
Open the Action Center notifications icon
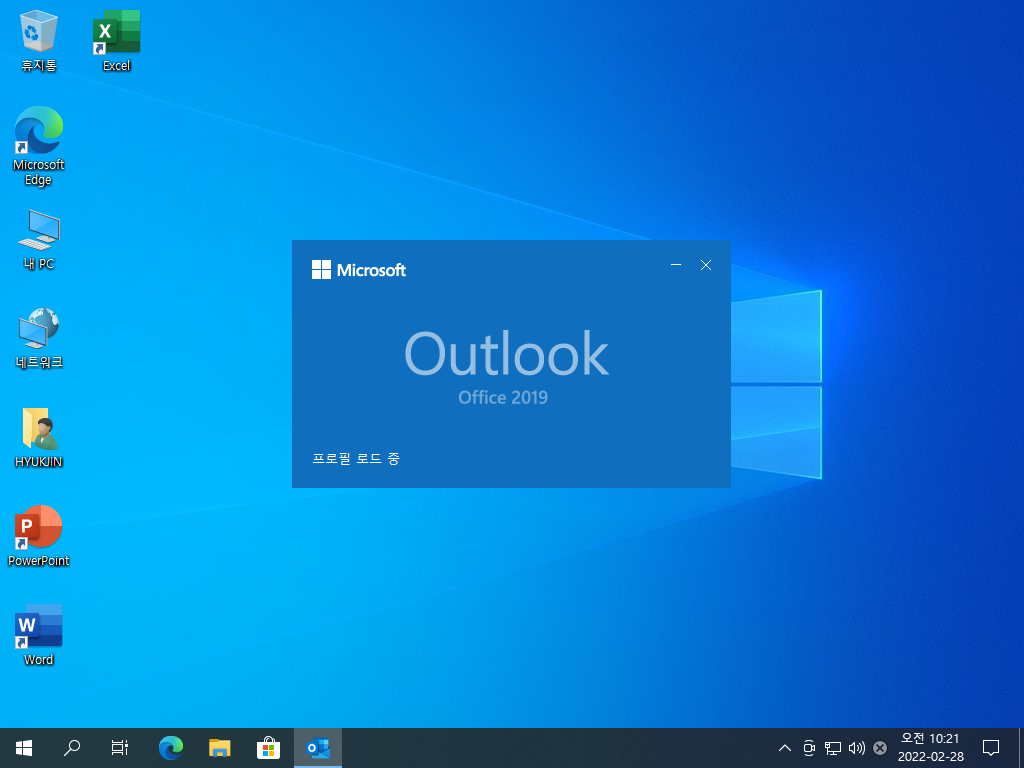point(991,748)
